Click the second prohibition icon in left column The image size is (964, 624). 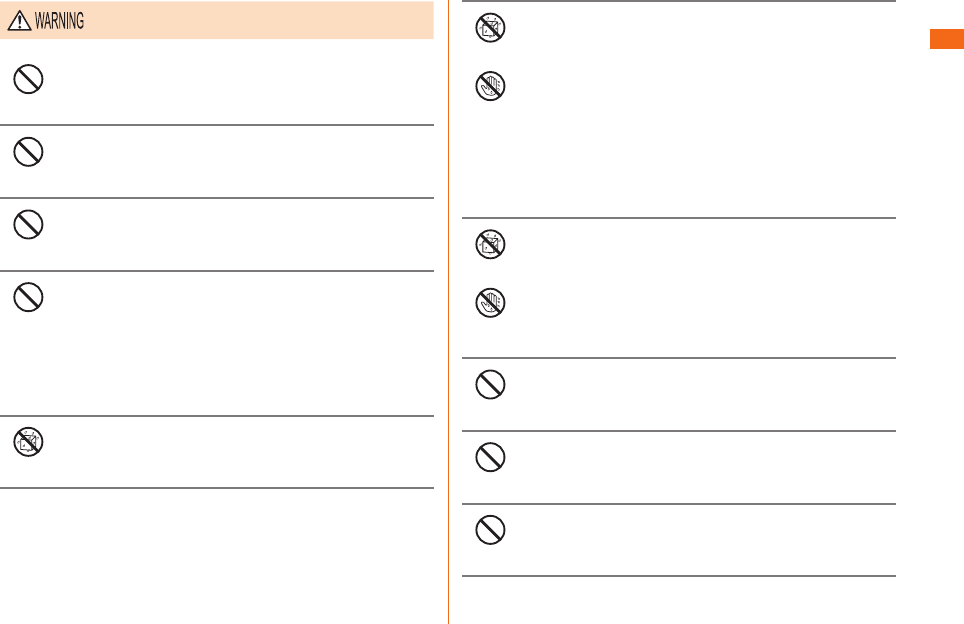[x=29, y=152]
